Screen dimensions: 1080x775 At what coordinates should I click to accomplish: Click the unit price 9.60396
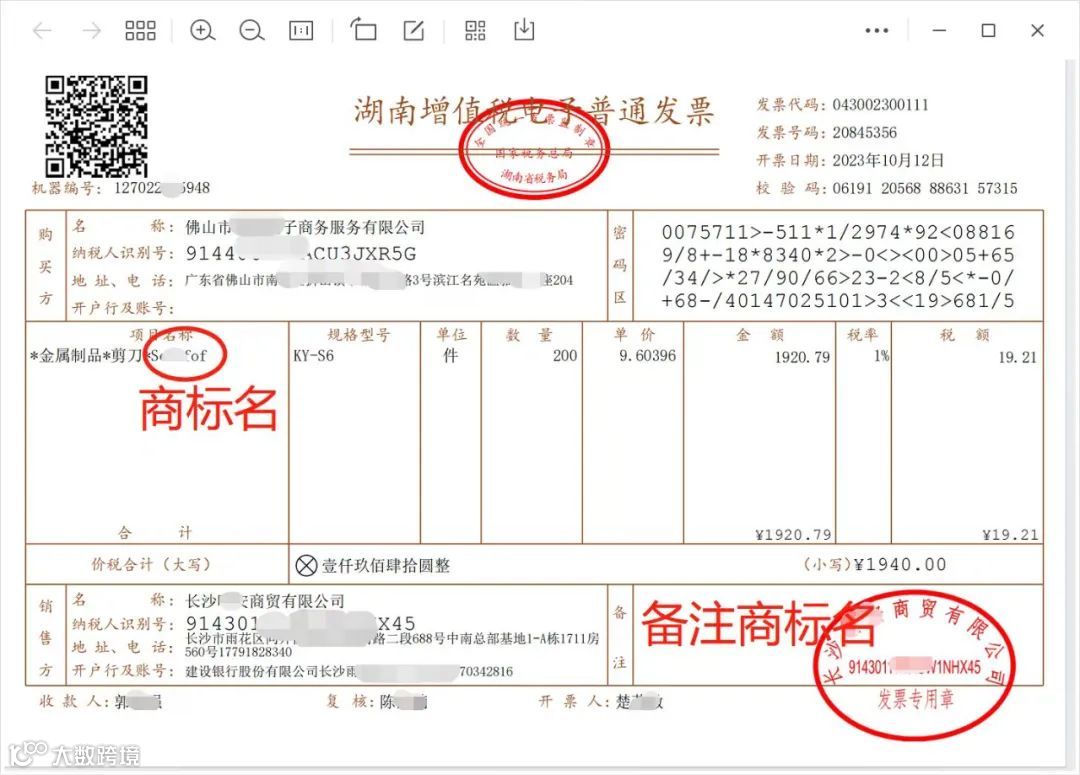pyautogui.click(x=647, y=355)
